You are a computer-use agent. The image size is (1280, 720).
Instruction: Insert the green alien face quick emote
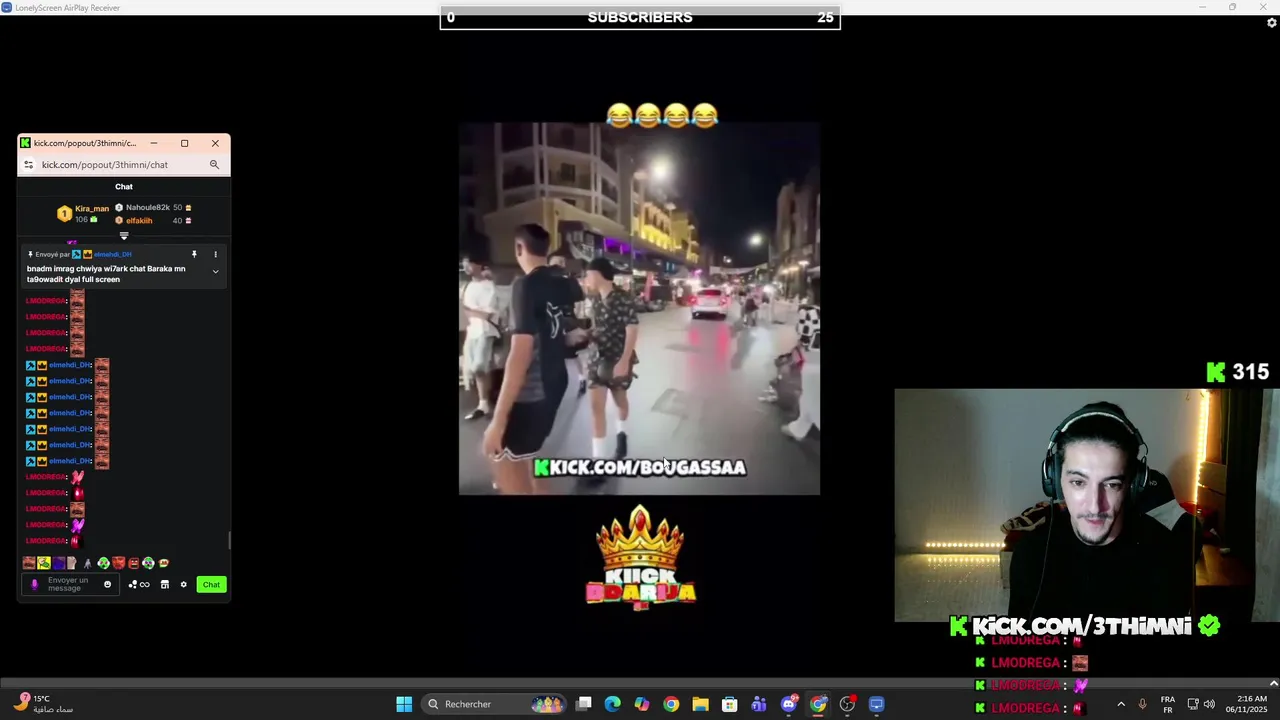[103, 563]
